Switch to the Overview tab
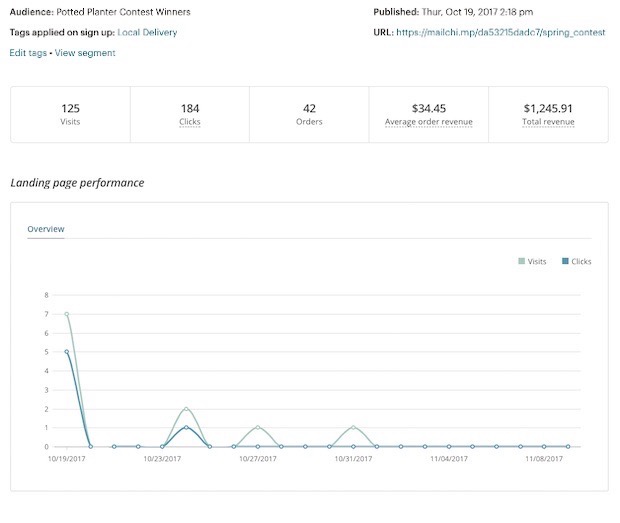Screen dimensions: 620x523 click(x=46, y=229)
